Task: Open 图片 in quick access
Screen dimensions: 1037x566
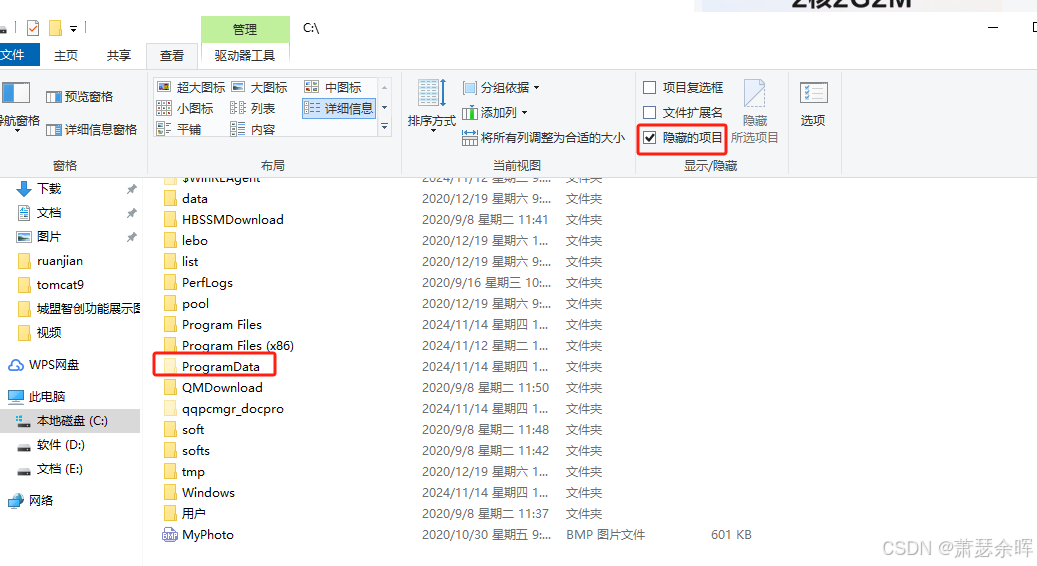Action: coord(49,237)
